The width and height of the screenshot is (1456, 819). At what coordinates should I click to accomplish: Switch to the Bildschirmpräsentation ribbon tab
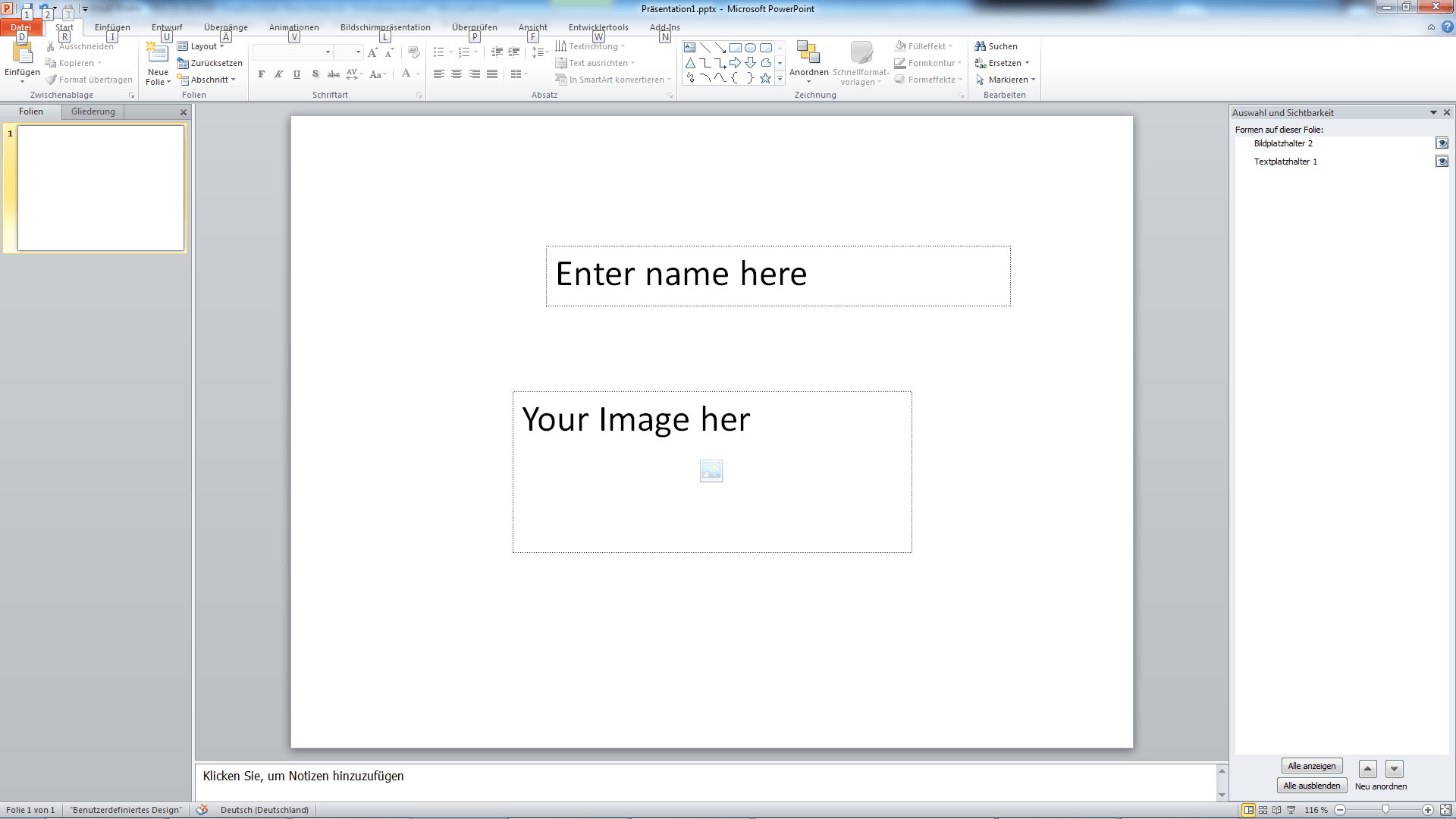point(385,27)
